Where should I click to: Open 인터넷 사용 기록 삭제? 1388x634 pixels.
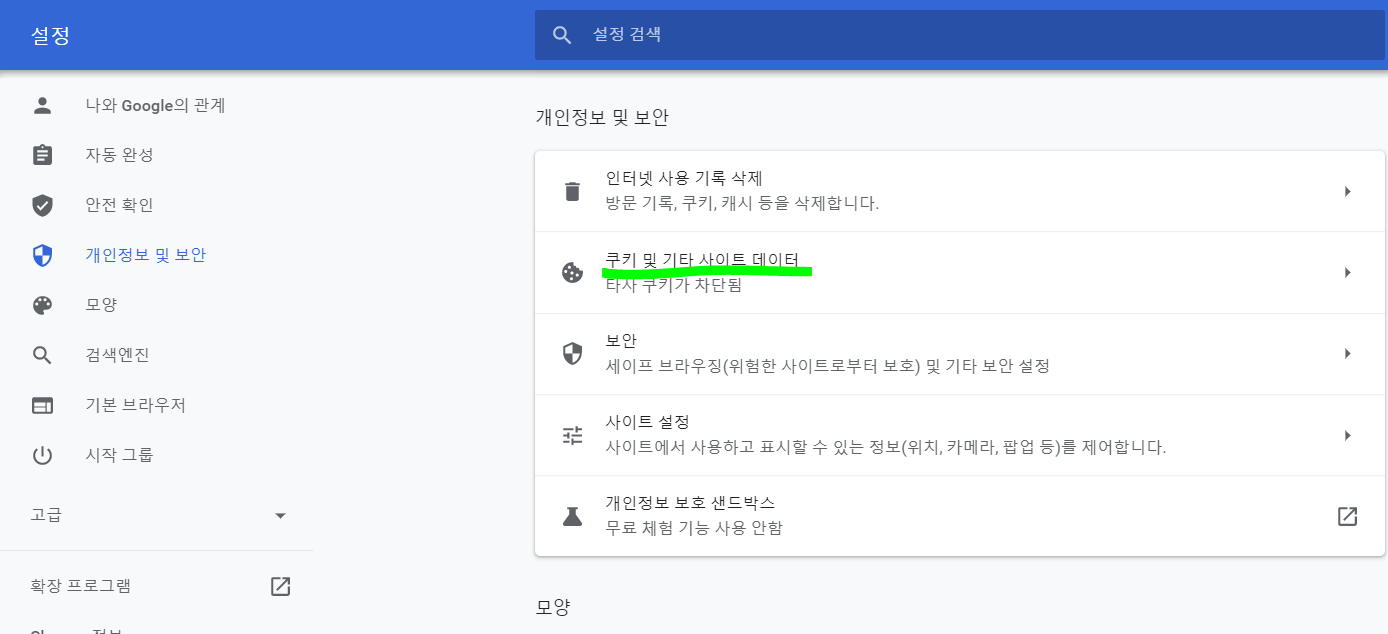point(960,191)
